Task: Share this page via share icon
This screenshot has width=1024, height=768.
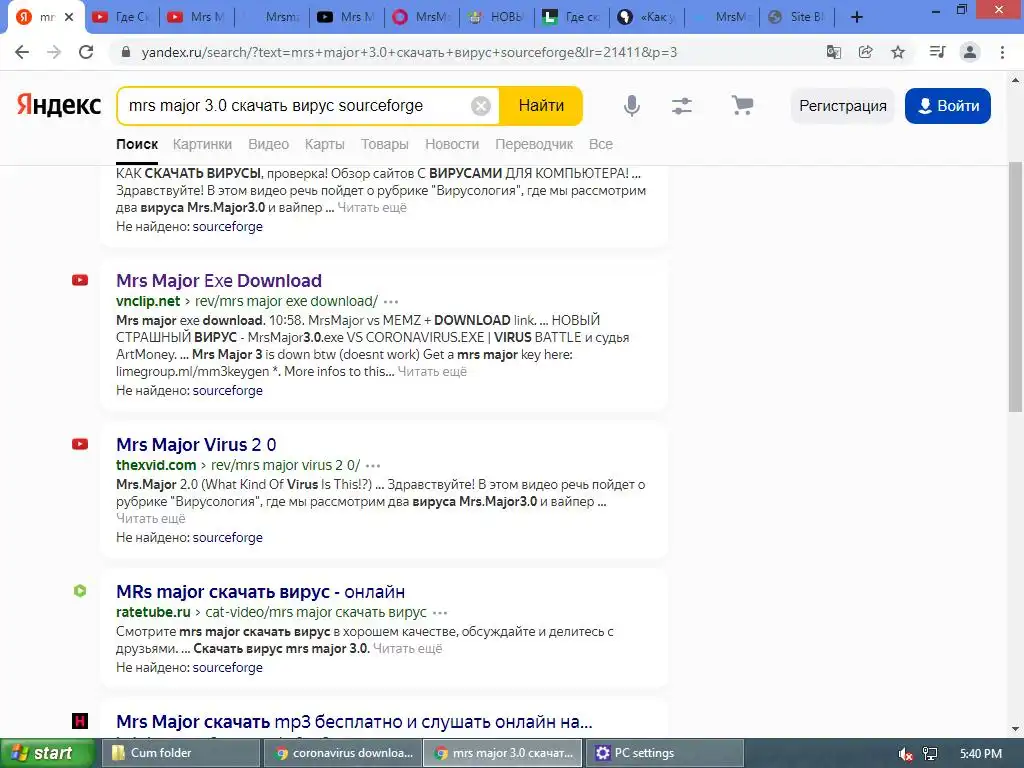Action: pos(866,52)
